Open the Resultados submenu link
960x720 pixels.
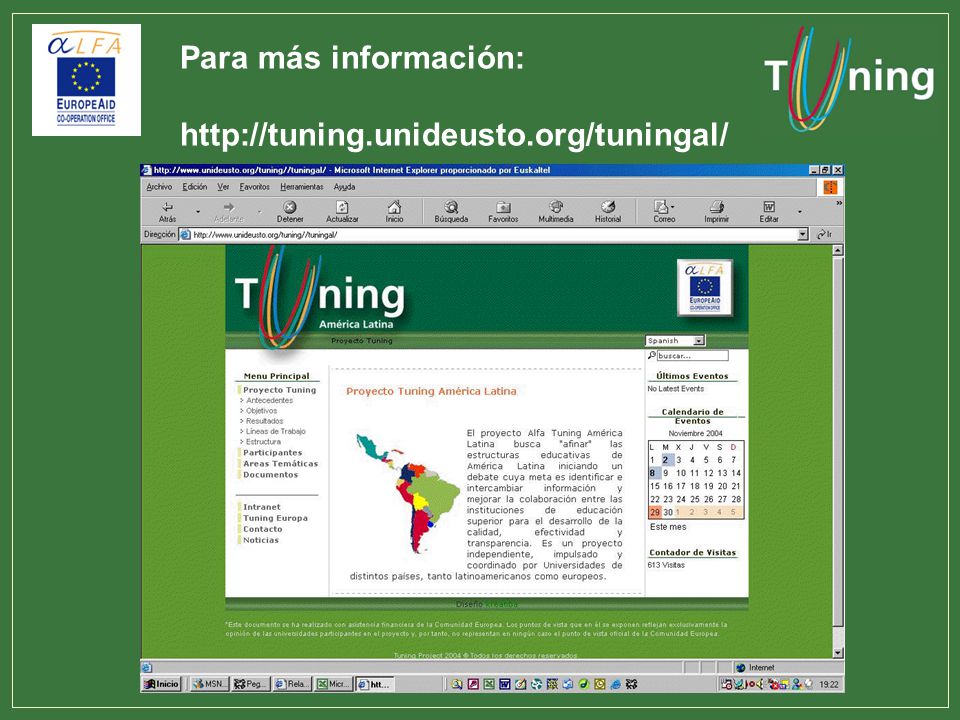pyautogui.click(x=264, y=421)
